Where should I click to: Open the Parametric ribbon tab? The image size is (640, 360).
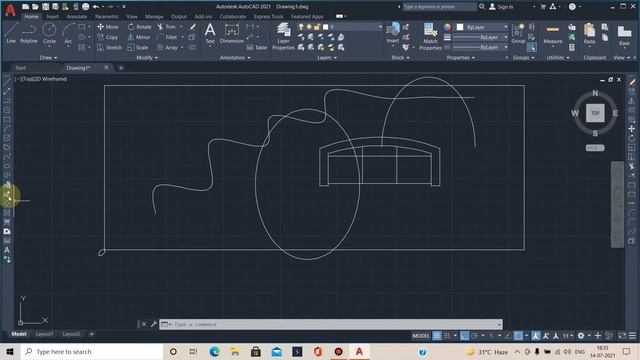coord(107,17)
